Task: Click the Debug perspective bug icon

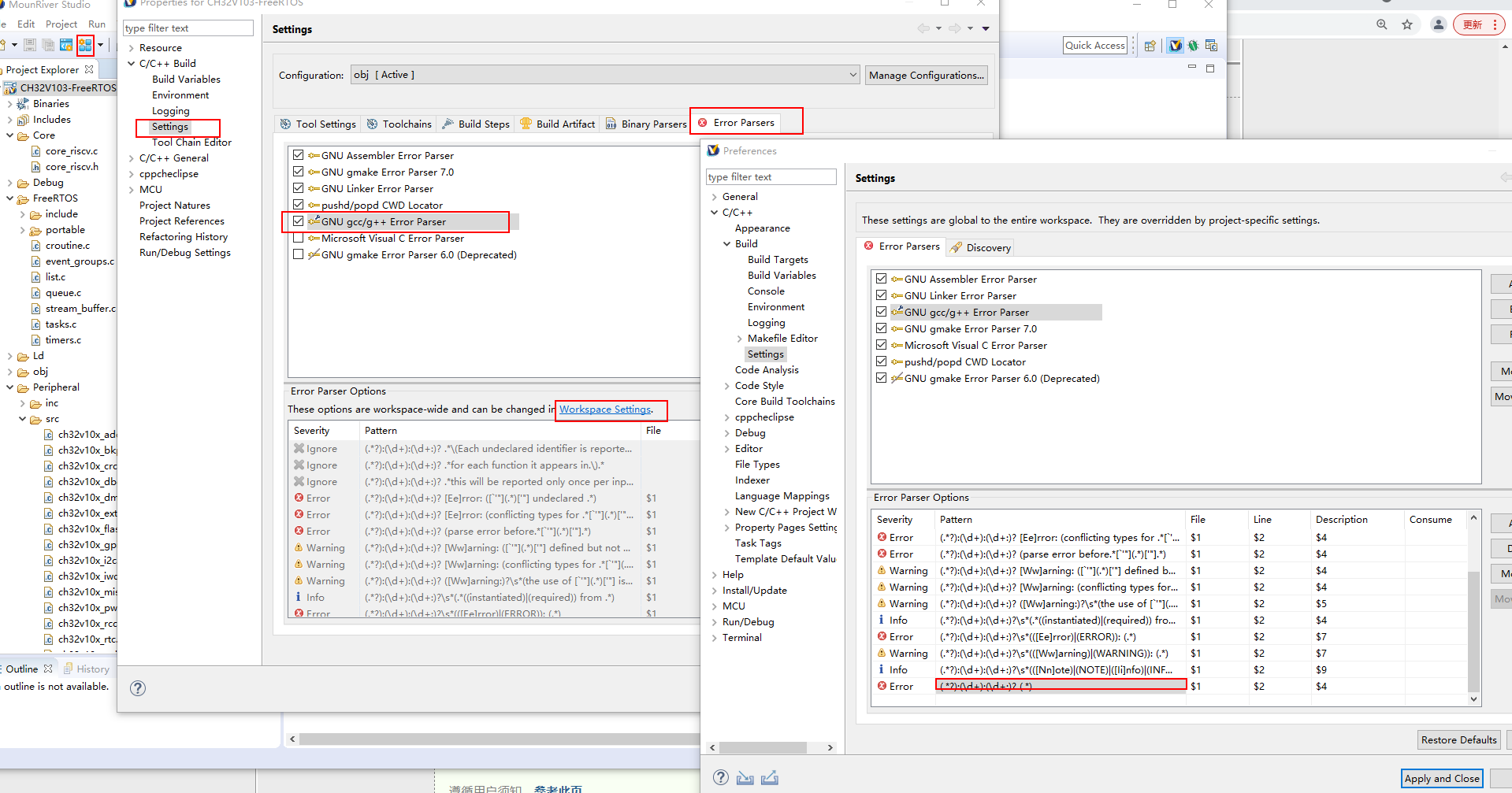Action: click(1193, 46)
